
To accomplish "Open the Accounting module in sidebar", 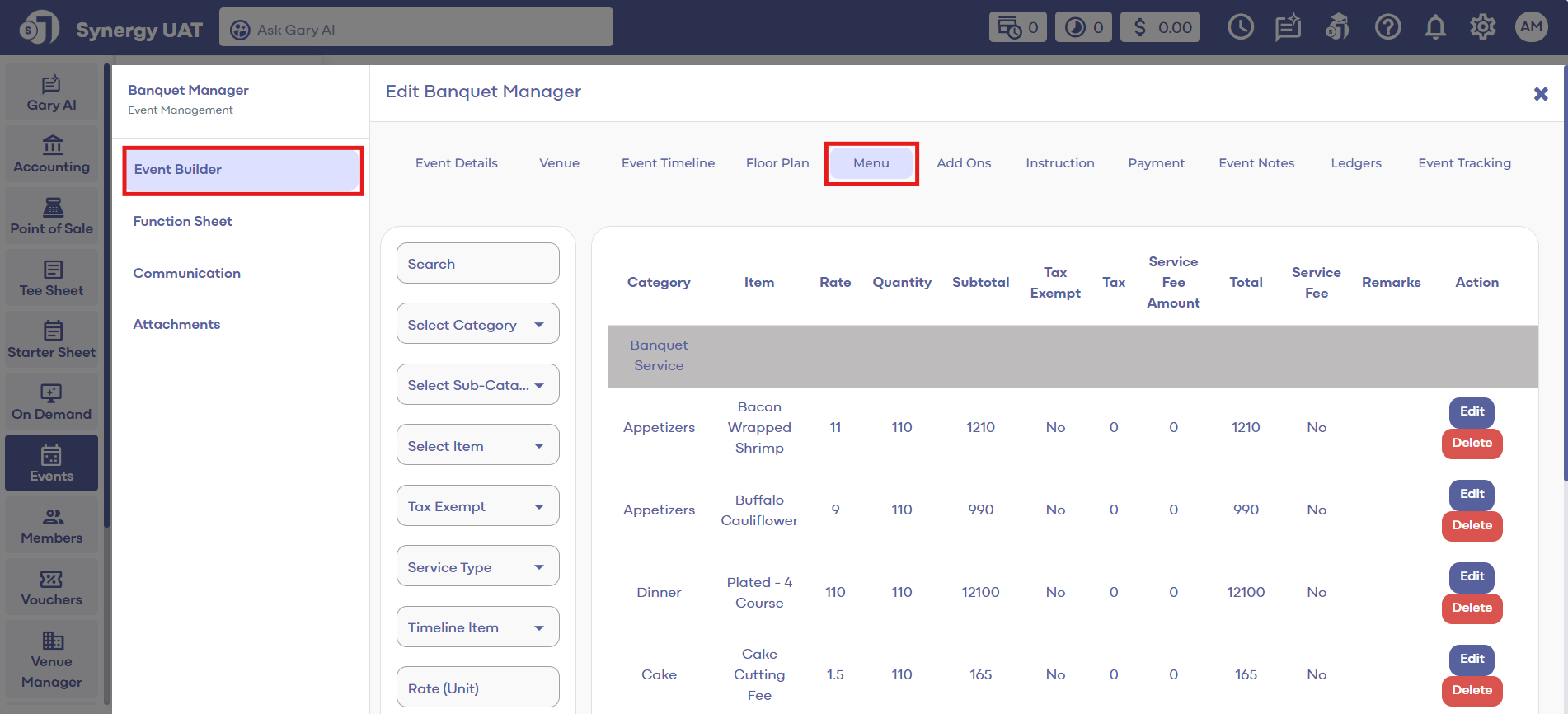I will 51,155.
